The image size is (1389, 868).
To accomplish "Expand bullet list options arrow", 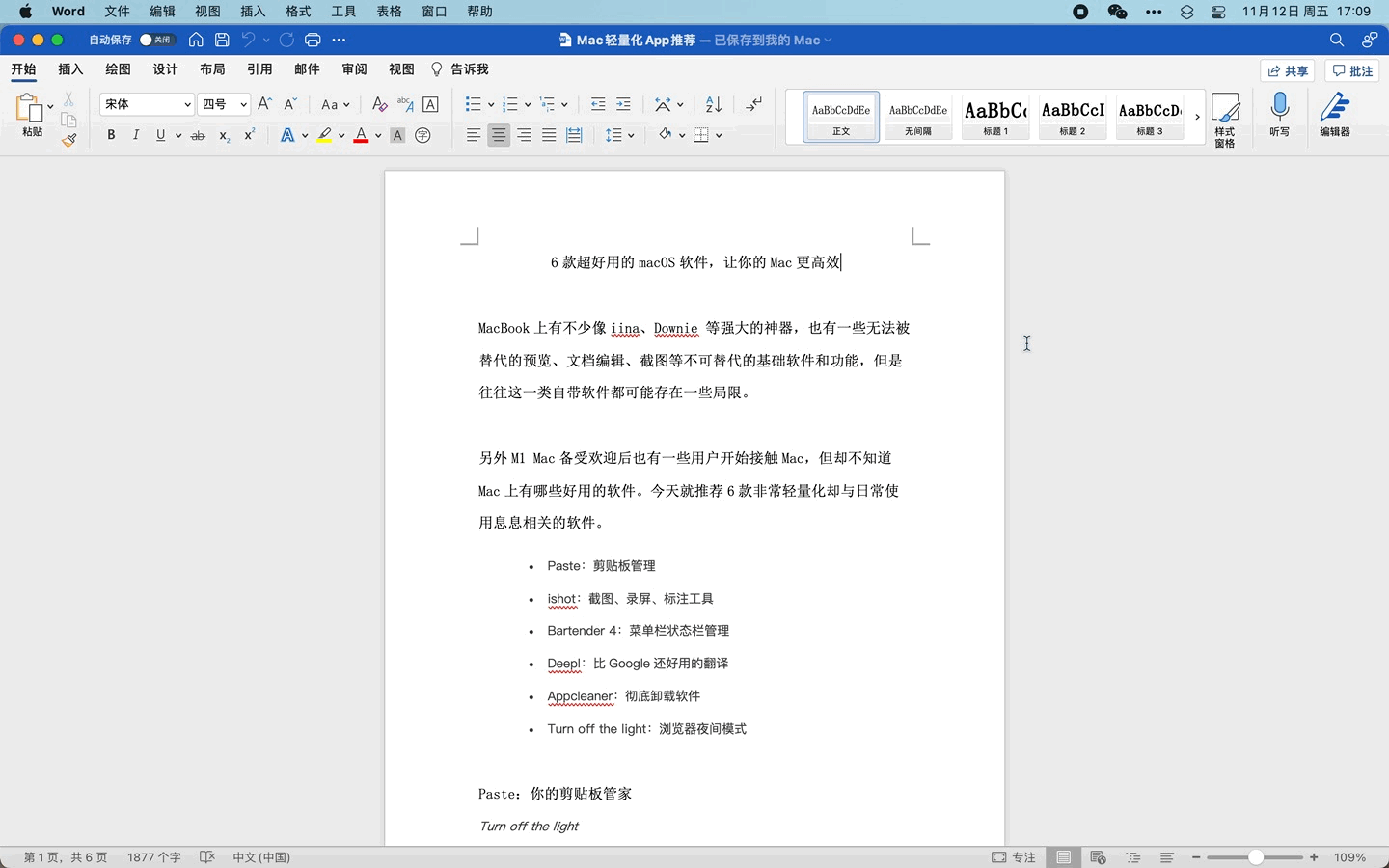I will coord(491,104).
